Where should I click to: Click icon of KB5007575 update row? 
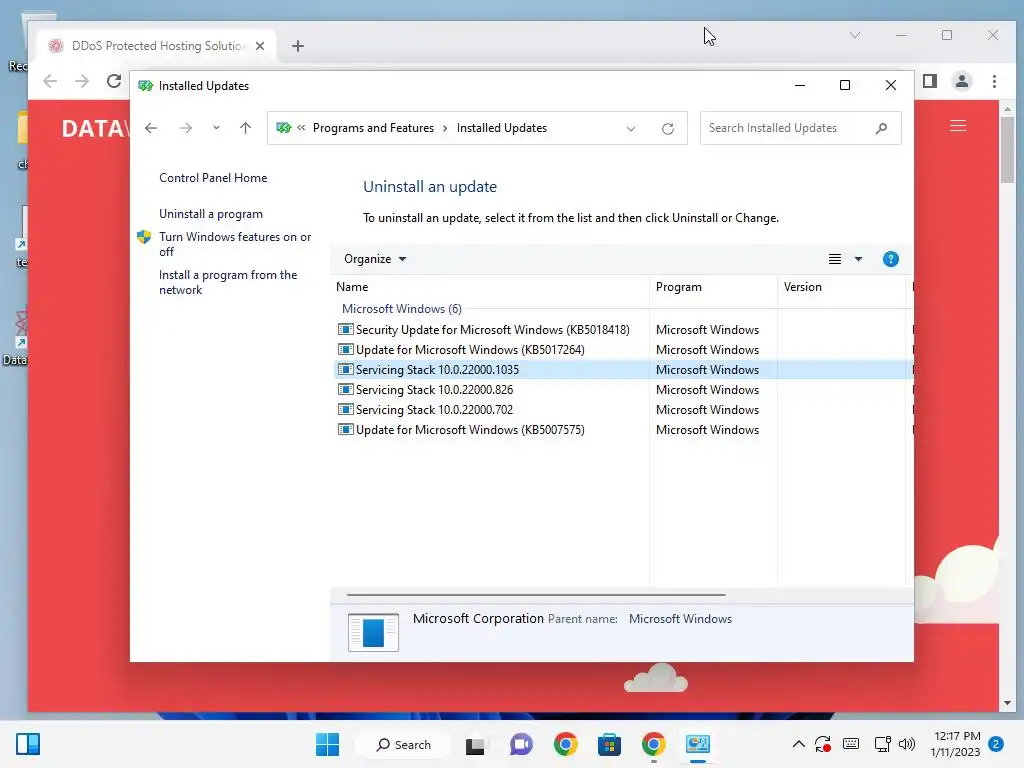coord(345,430)
